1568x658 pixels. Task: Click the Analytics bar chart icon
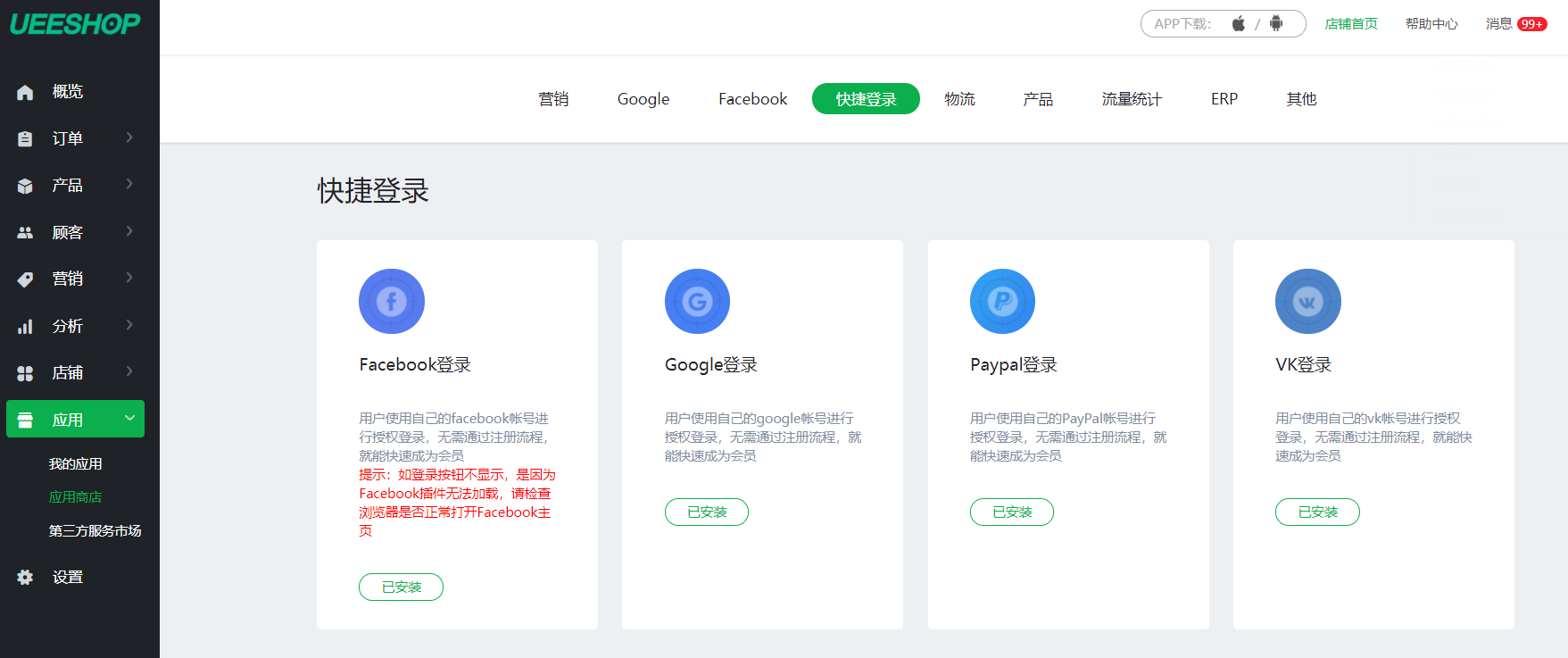(25, 327)
